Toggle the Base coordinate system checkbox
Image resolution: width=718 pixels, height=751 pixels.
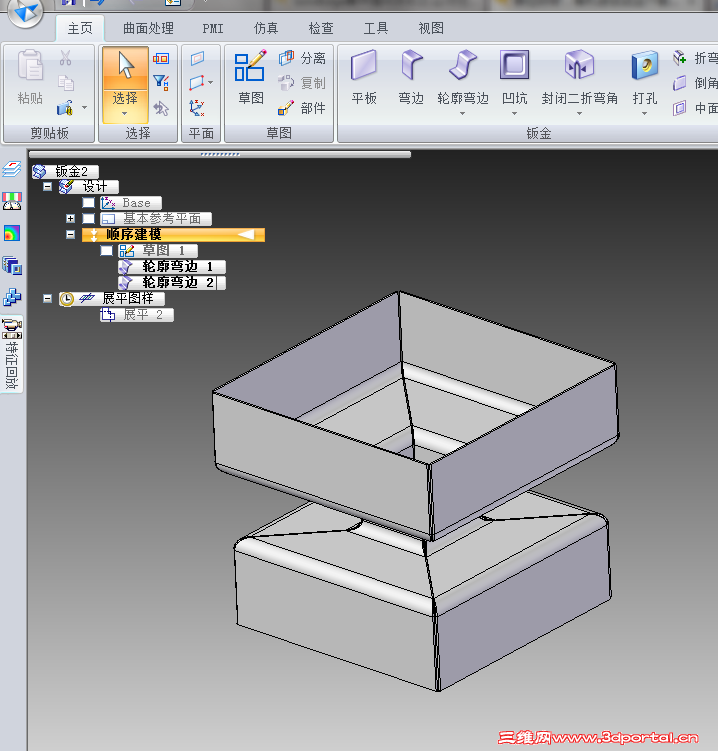pos(89,203)
